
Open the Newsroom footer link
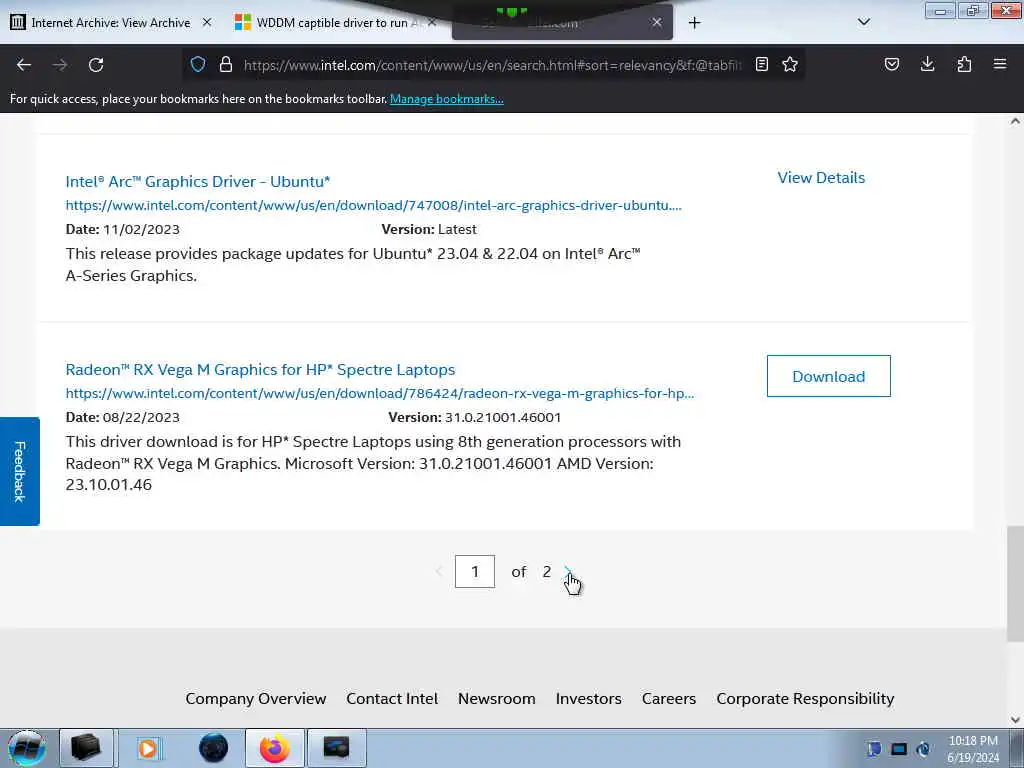[x=496, y=698]
